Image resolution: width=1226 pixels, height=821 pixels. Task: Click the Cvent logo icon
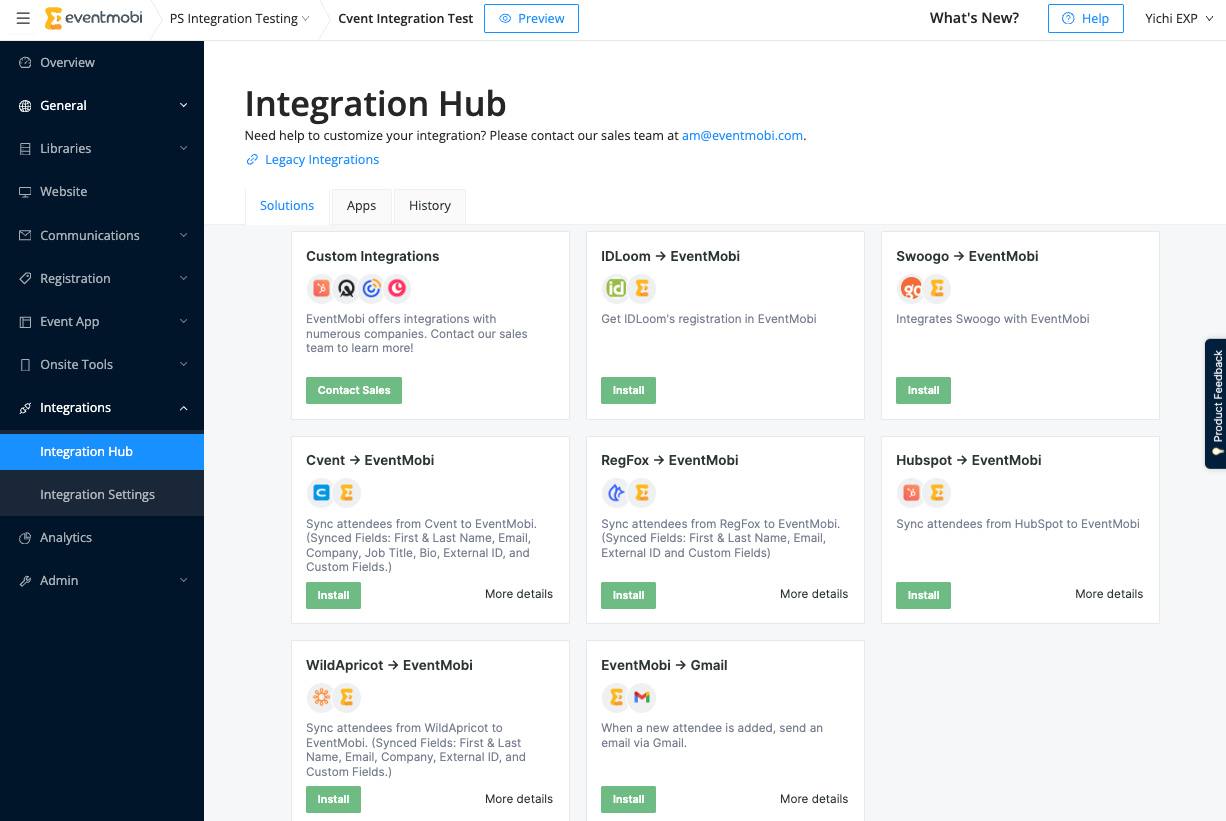pyautogui.click(x=321, y=492)
